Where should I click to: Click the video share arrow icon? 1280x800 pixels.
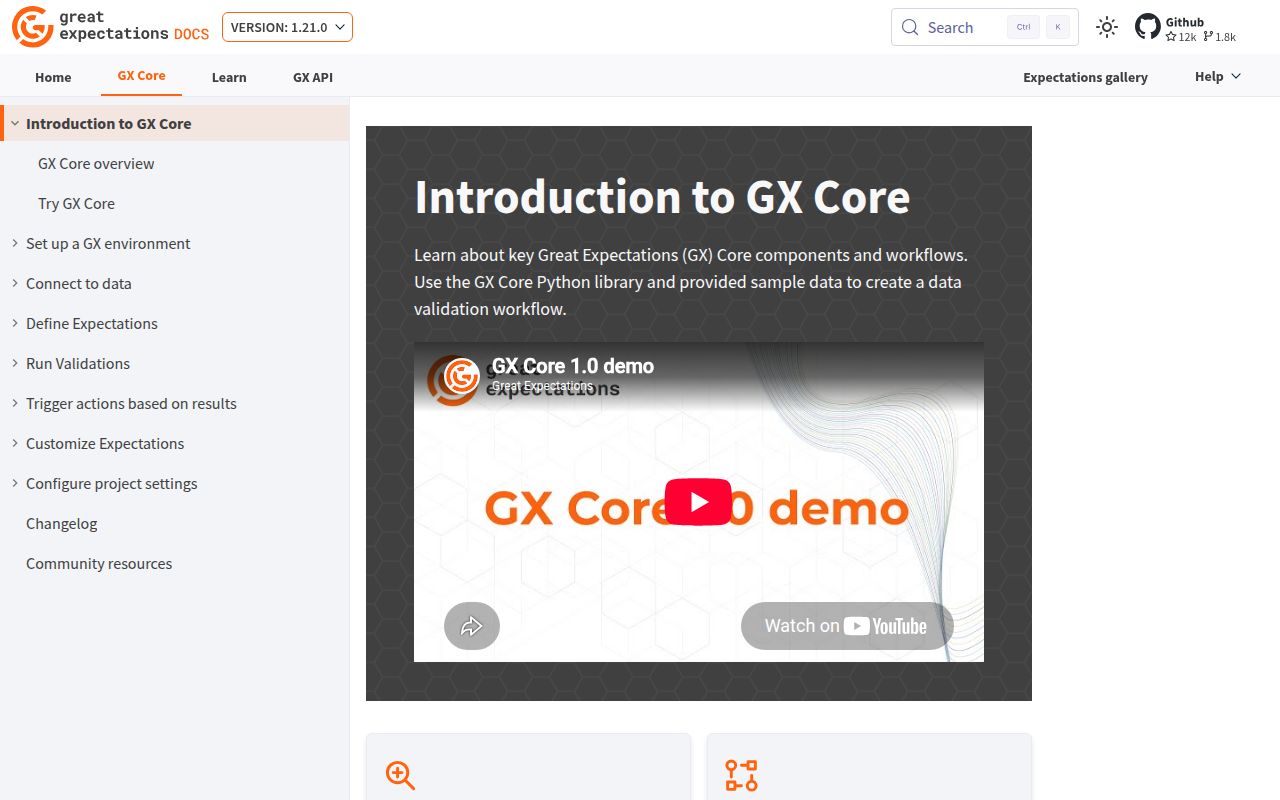tap(472, 626)
